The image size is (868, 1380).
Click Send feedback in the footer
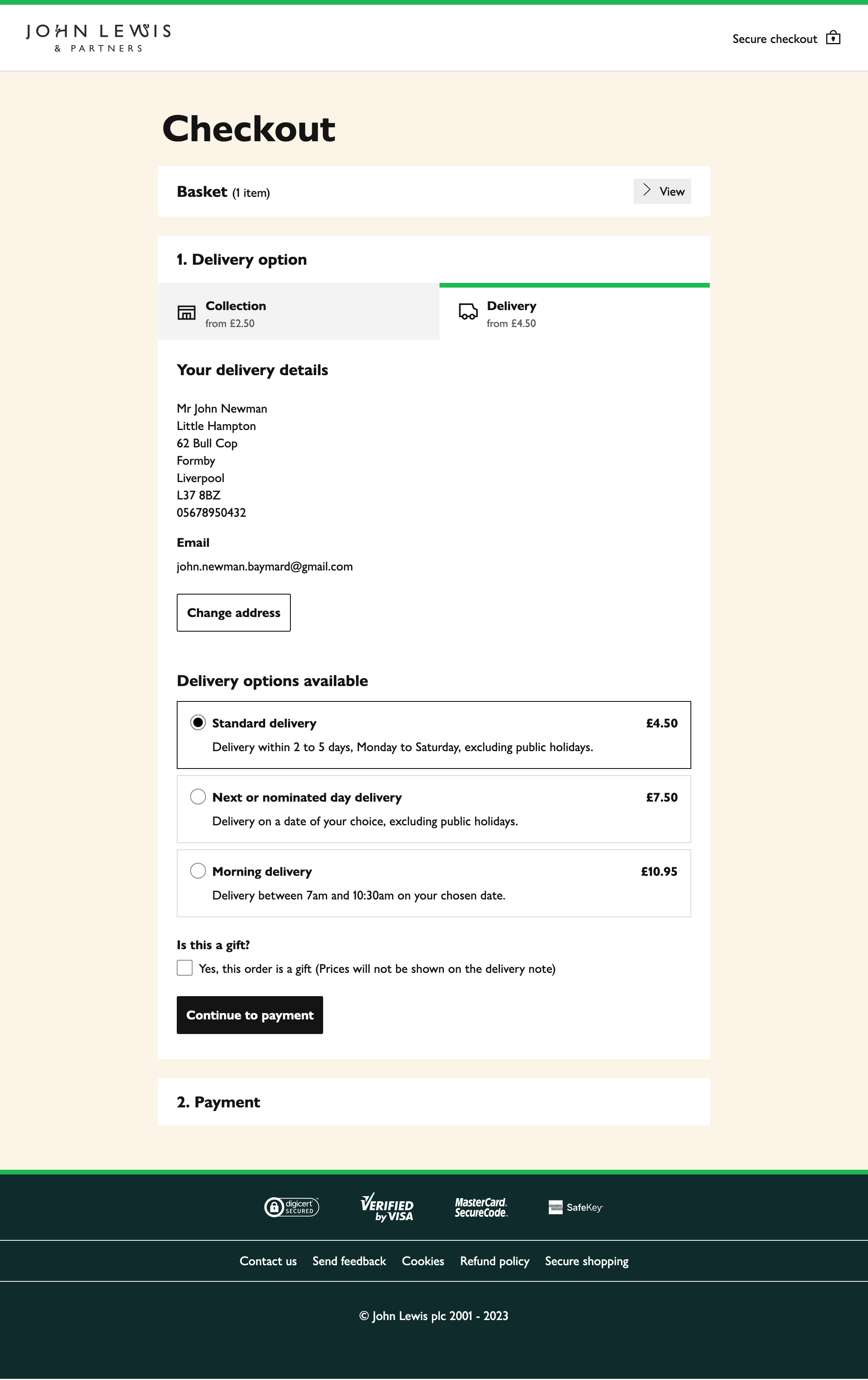coord(349,1261)
